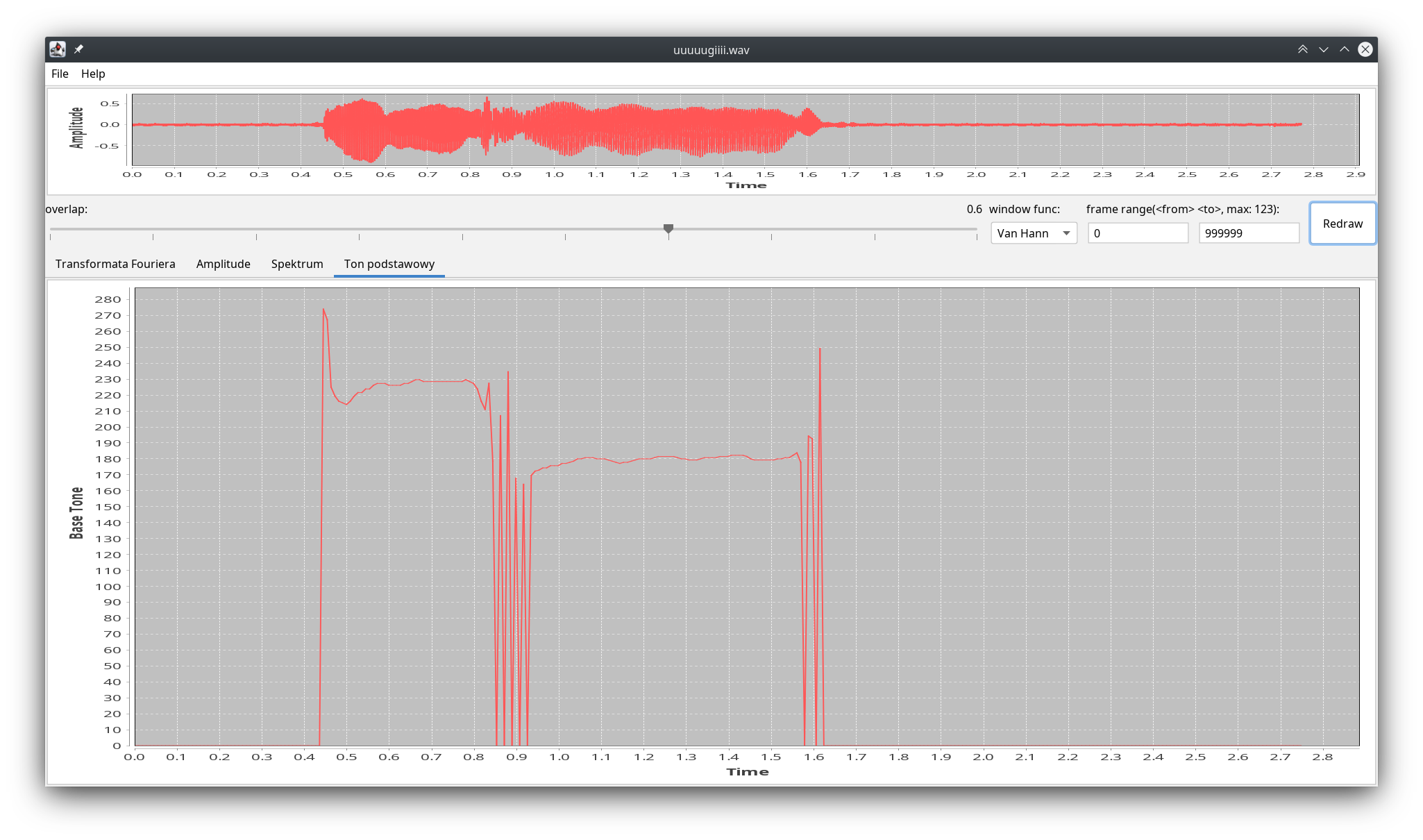
Task: Click the dropdown arrow next to Van Hann
Action: coord(1066,233)
